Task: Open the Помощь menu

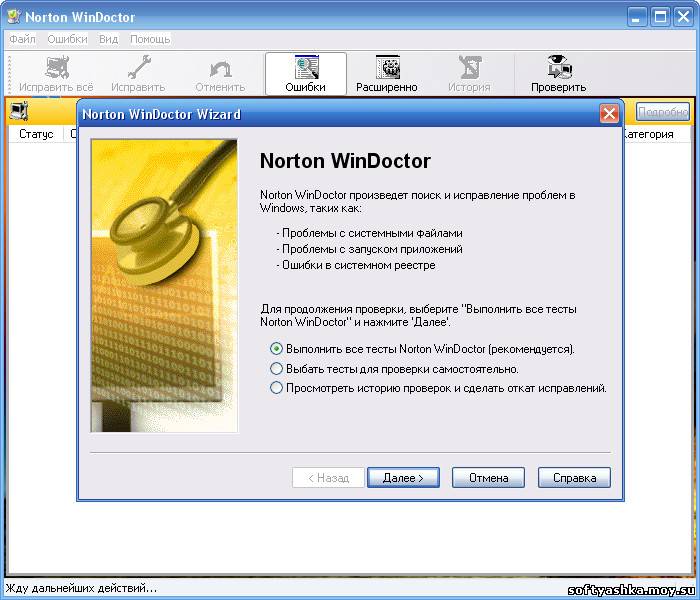Action: point(150,39)
